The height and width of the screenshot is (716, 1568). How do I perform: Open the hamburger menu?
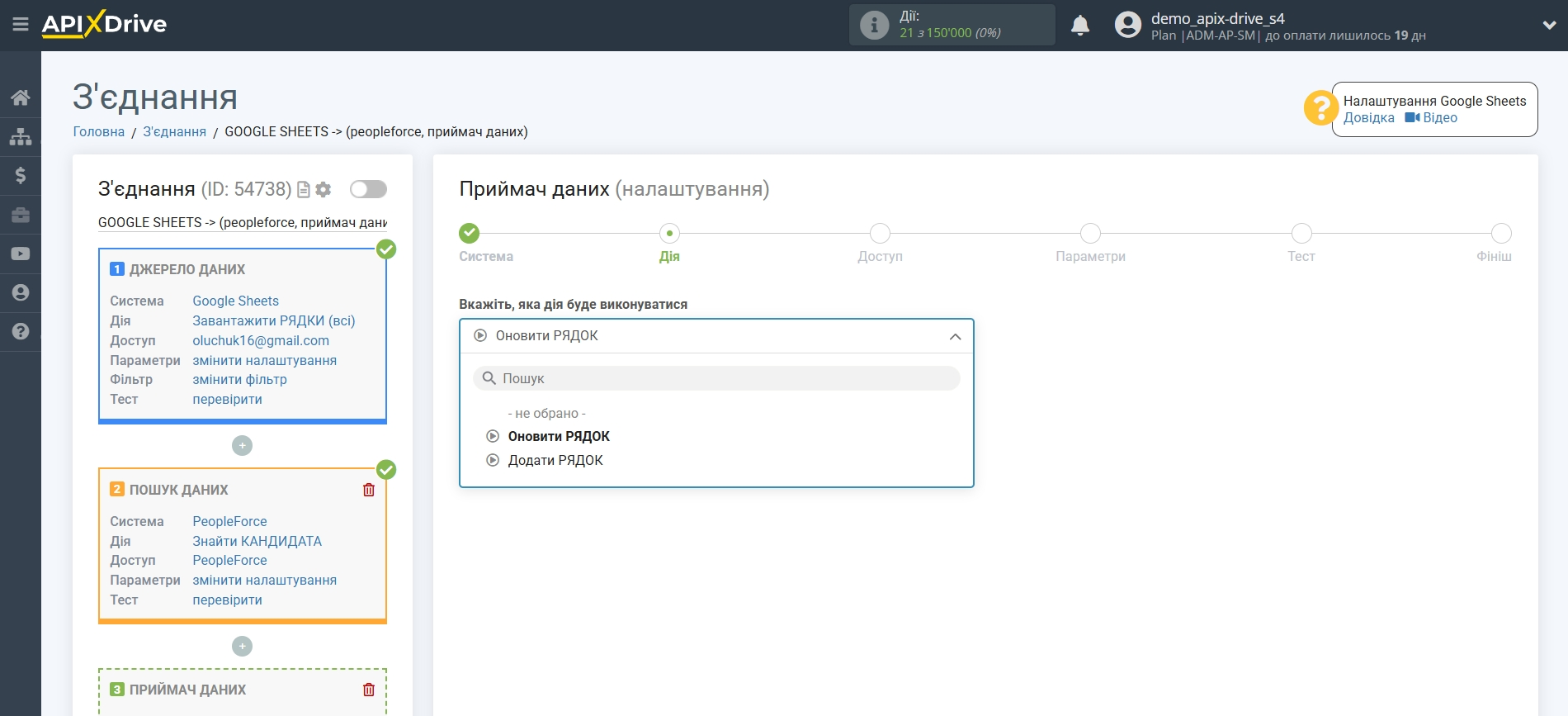[21, 25]
